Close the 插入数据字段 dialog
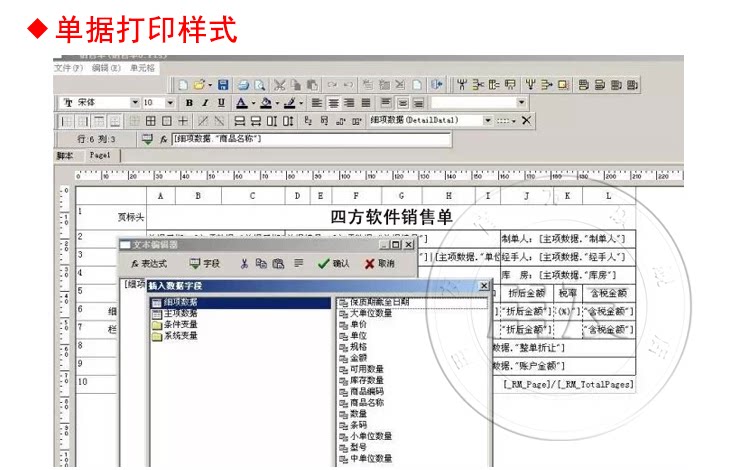The height and width of the screenshot is (470, 750). pos(484,286)
